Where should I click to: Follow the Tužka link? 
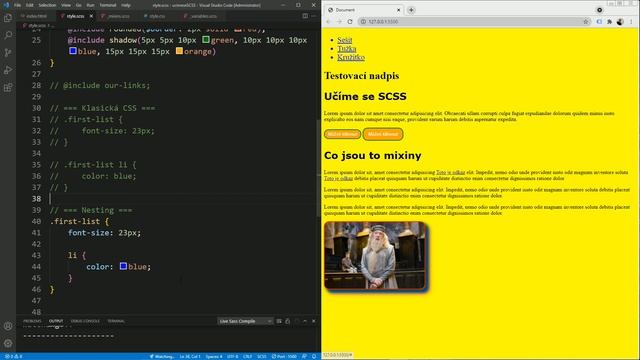tap(347, 49)
